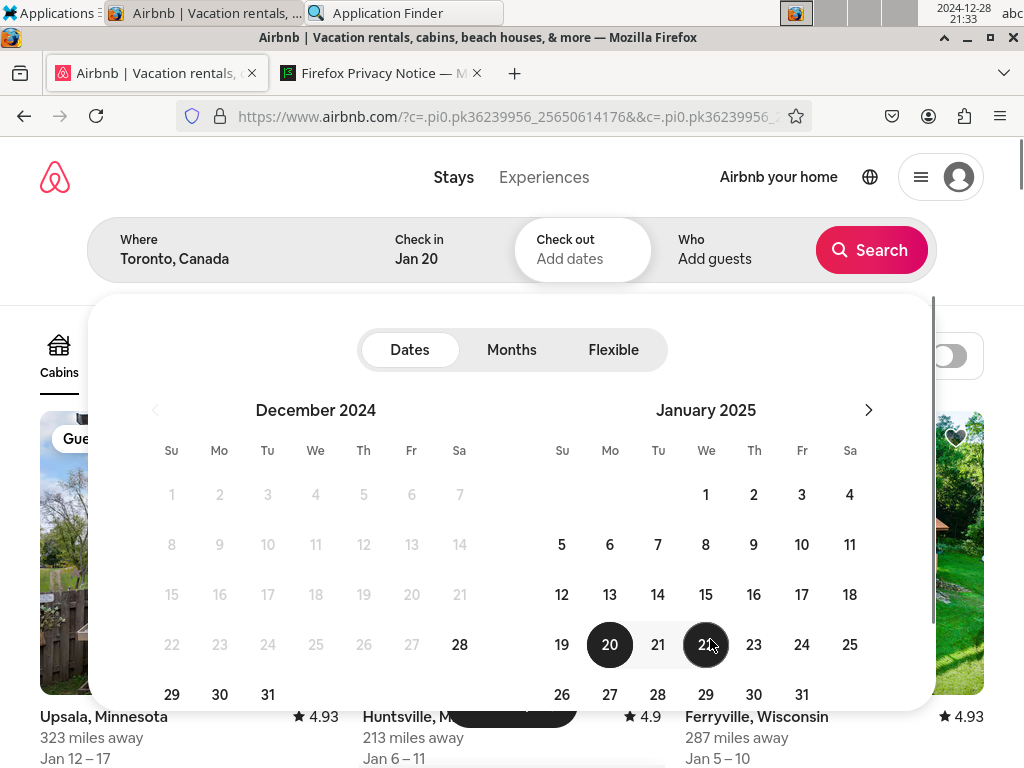1024x768 pixels.
Task: Click the calendar panel scrollbar
Action: [933, 460]
